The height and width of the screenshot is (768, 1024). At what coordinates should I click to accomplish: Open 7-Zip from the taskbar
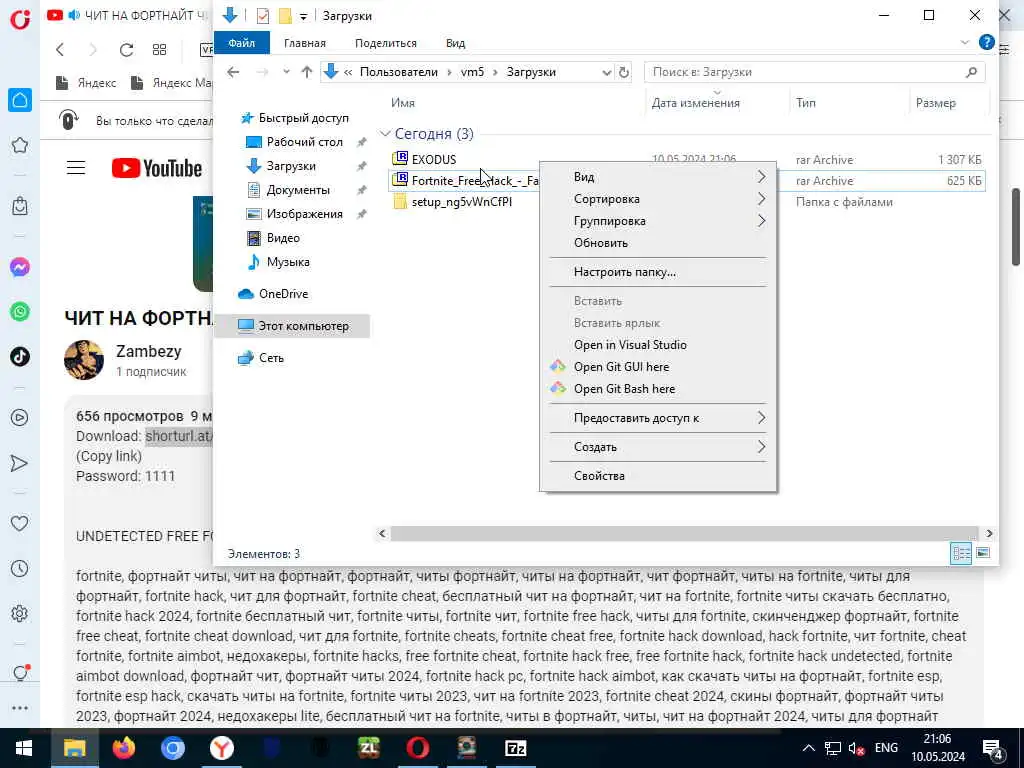coord(515,748)
